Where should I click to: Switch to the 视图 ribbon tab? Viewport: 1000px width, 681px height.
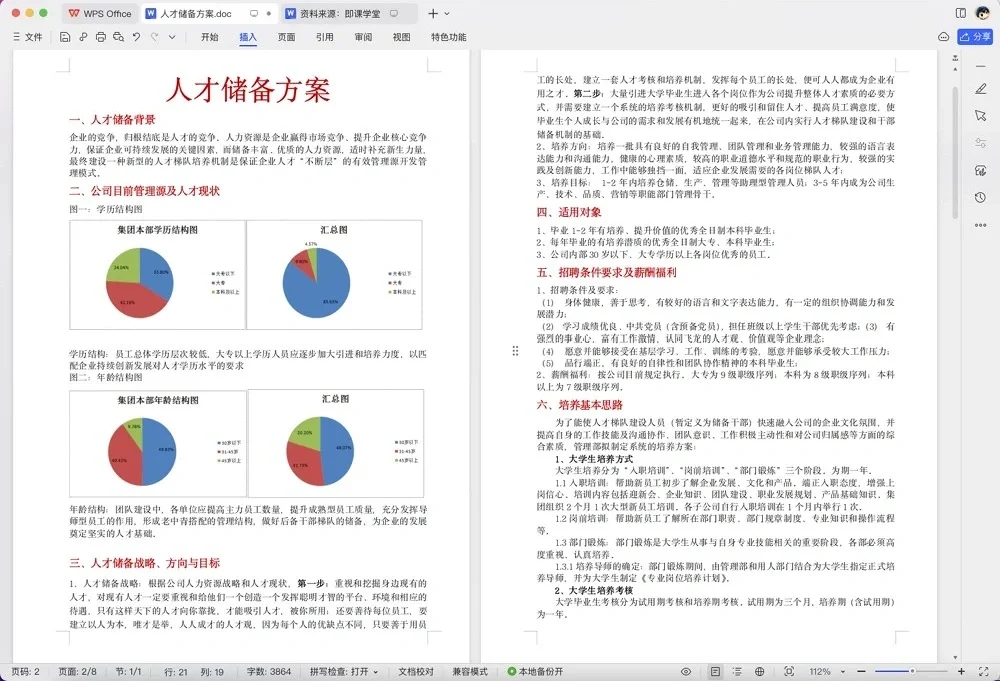pyautogui.click(x=401, y=37)
